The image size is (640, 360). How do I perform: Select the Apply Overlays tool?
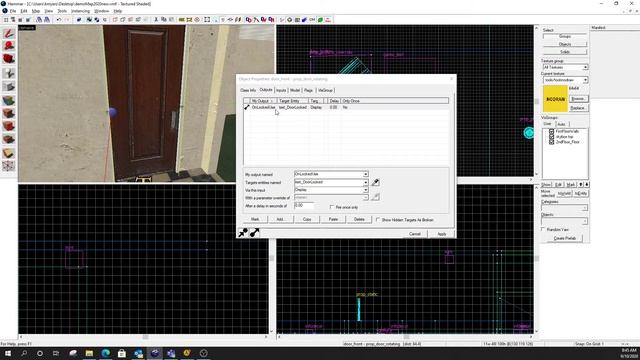[9, 139]
